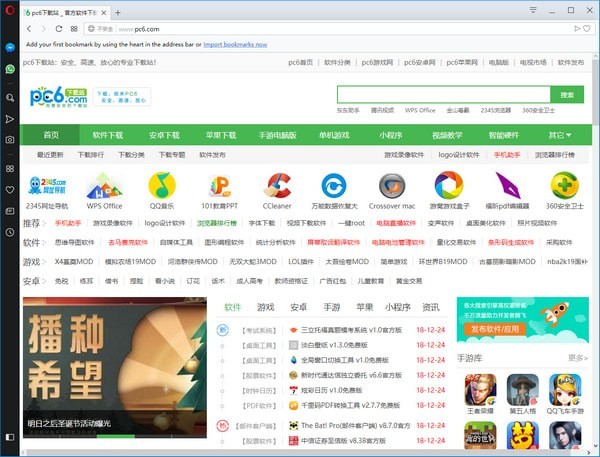Viewport: 600px width, 457px height.
Task: Click the pc6.com site logo
Action: pyautogui.click(x=59, y=96)
